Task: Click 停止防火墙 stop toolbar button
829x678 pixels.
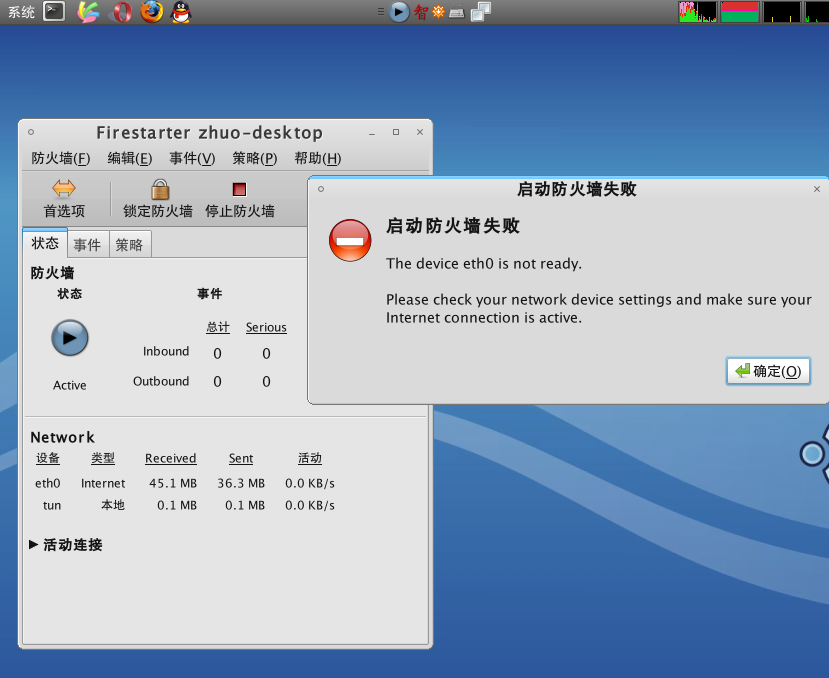Action: tap(240, 199)
